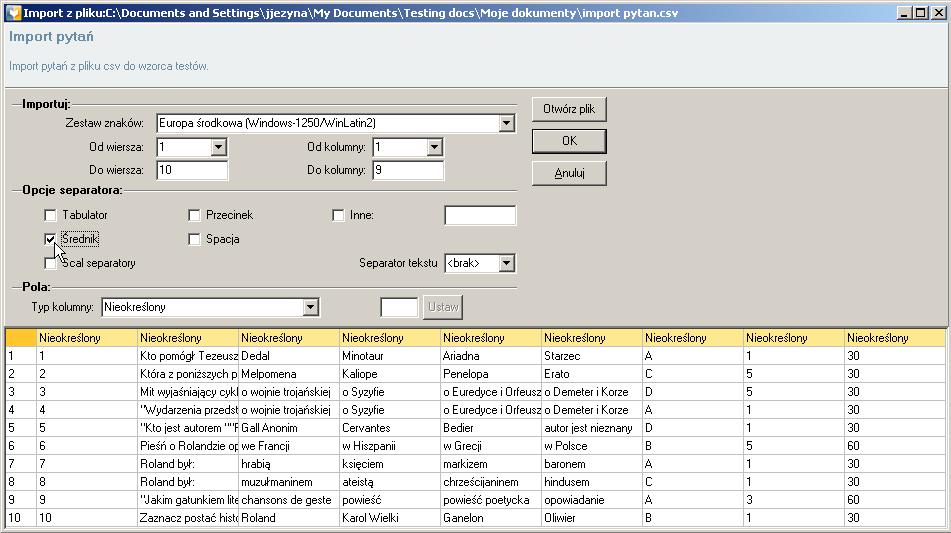
Task: Click the cell 'hrabią'
Action: coord(289,464)
